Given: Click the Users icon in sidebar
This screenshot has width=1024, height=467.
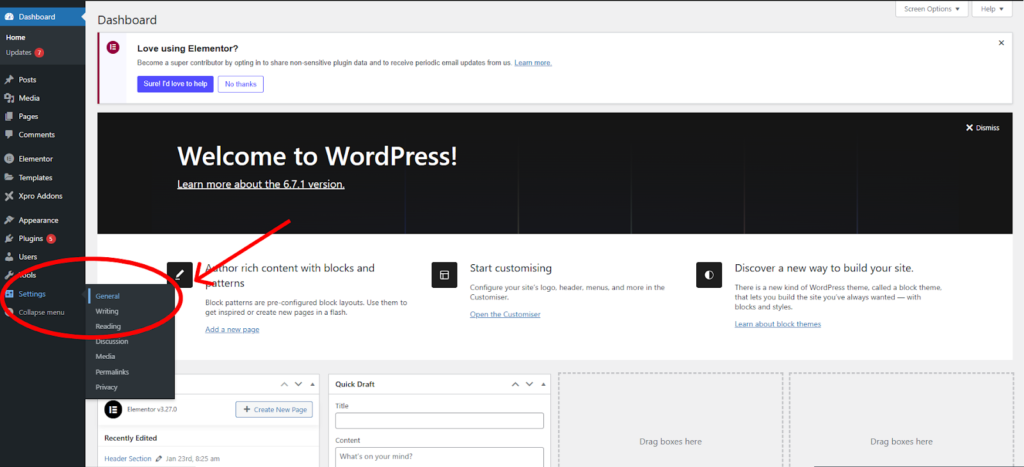Looking at the screenshot, I should tap(9, 257).
